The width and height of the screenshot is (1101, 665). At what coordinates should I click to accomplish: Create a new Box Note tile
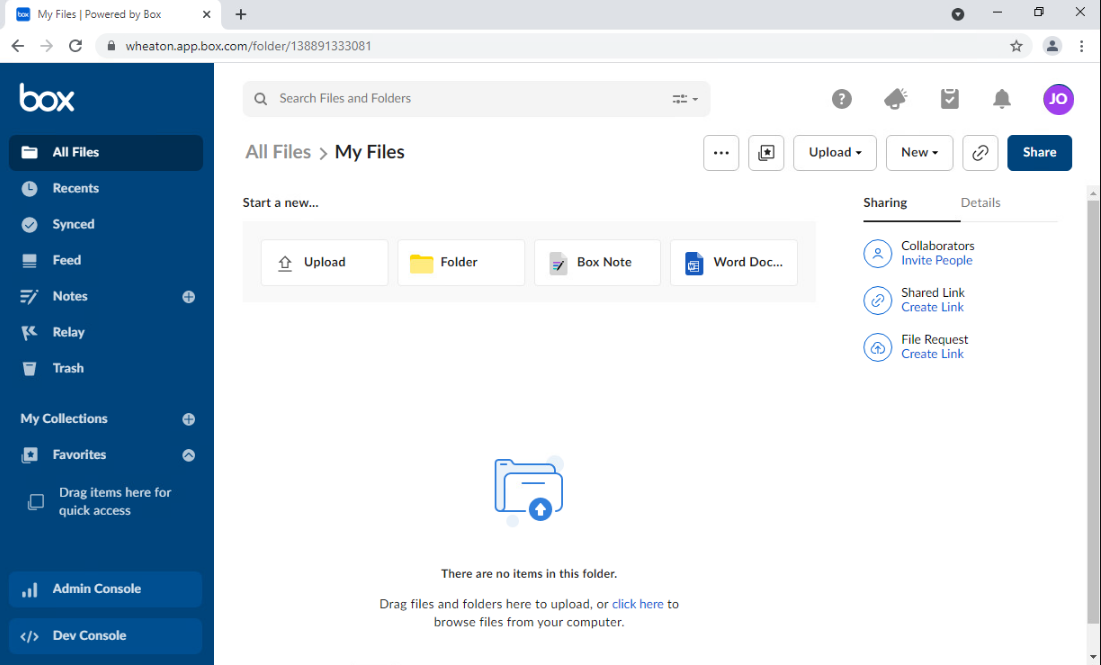(x=598, y=263)
